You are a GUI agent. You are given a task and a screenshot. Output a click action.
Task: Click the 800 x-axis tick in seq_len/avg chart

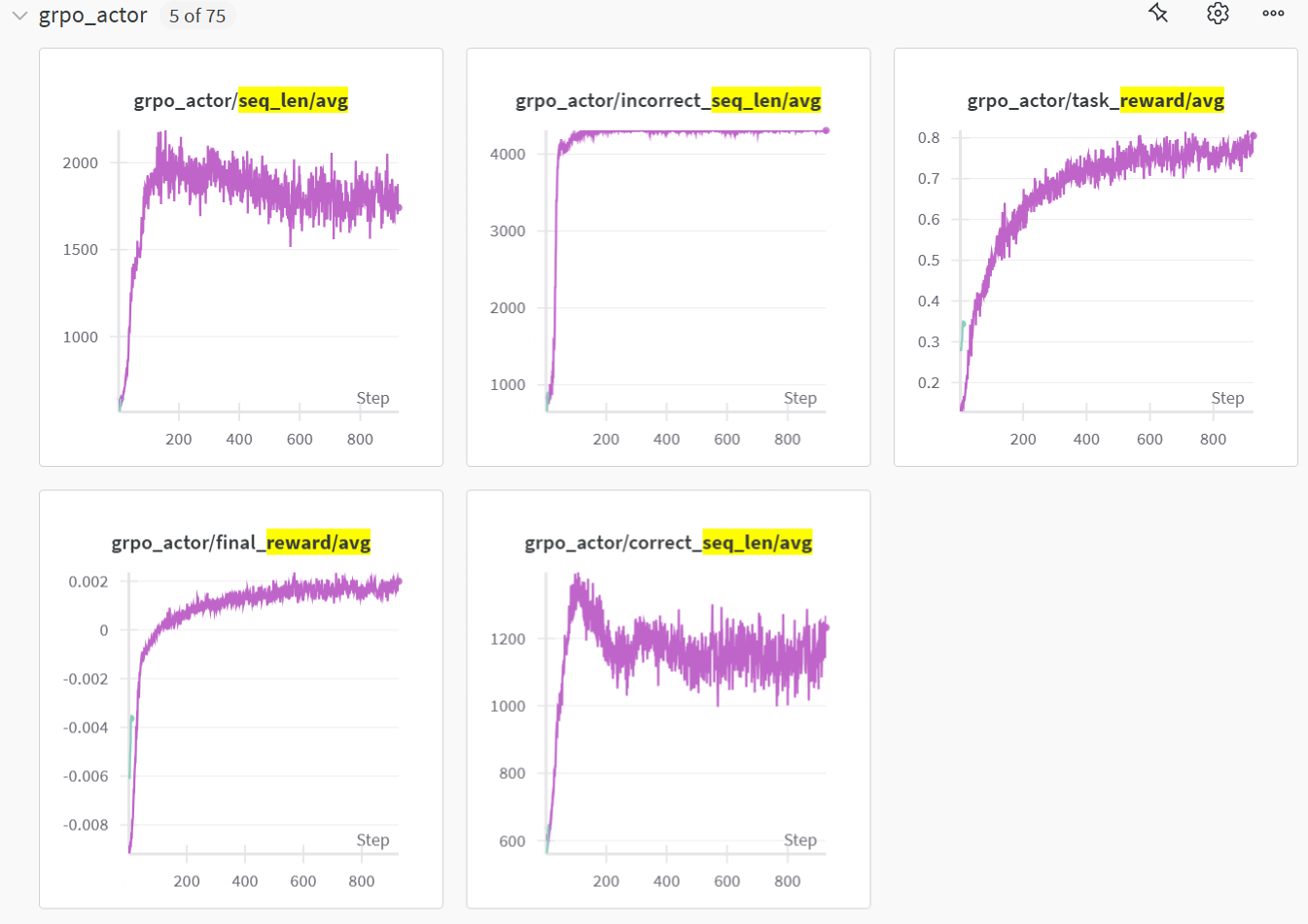pos(360,439)
